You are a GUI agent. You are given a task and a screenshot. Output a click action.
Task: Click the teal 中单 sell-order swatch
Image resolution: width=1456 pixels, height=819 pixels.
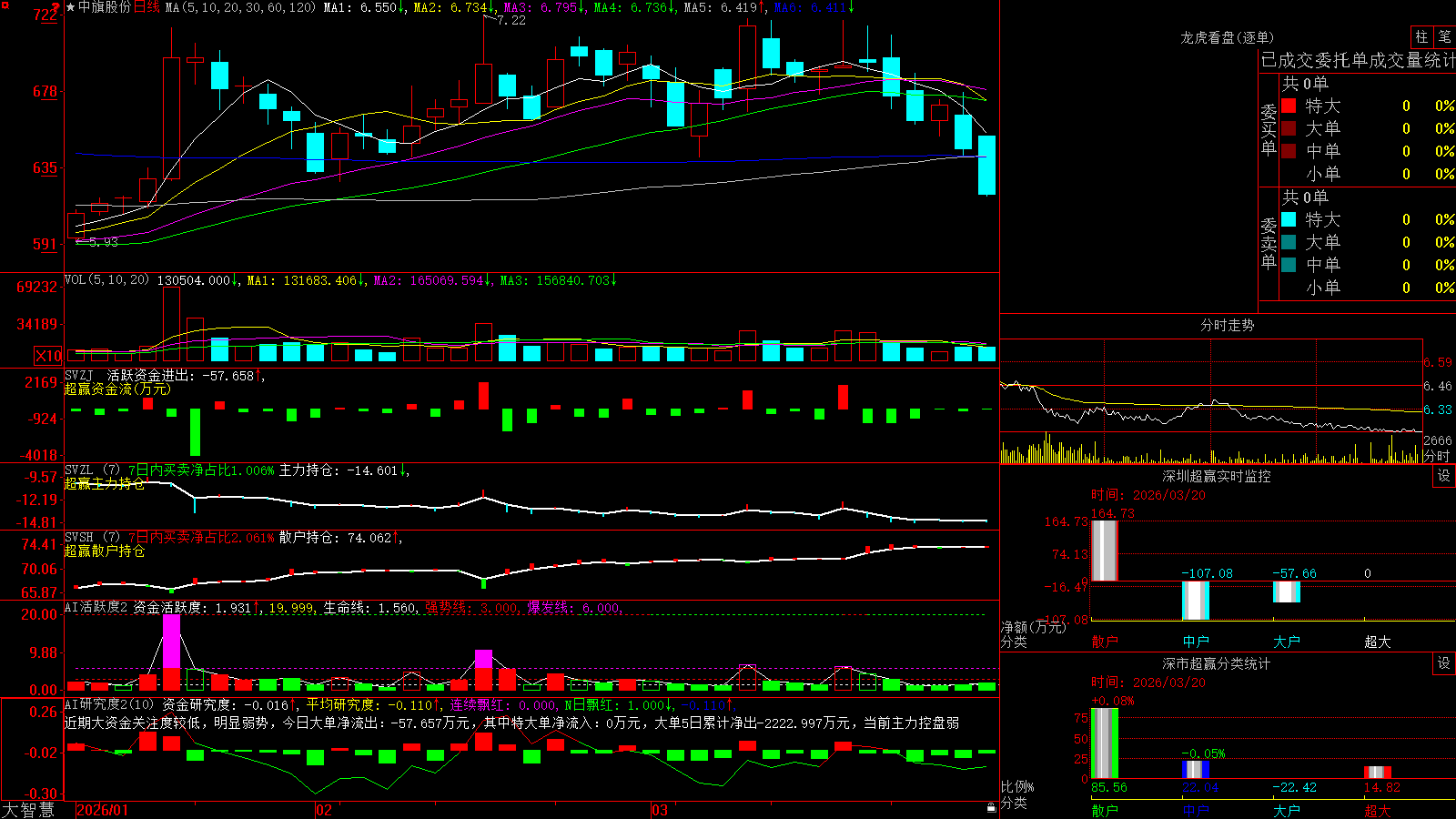pos(1289,265)
